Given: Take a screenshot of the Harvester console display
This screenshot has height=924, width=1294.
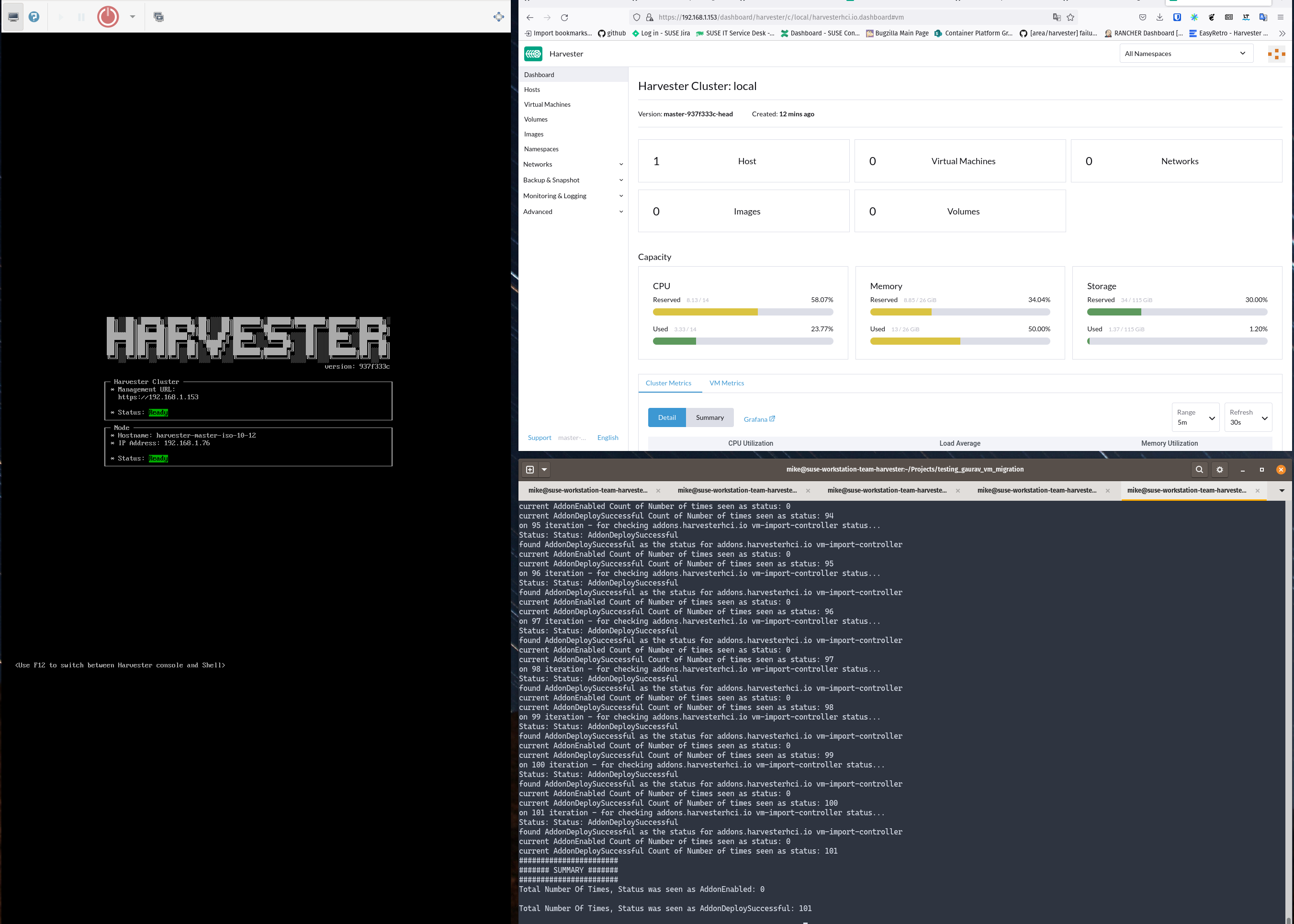Looking at the screenshot, I should [x=158, y=16].
